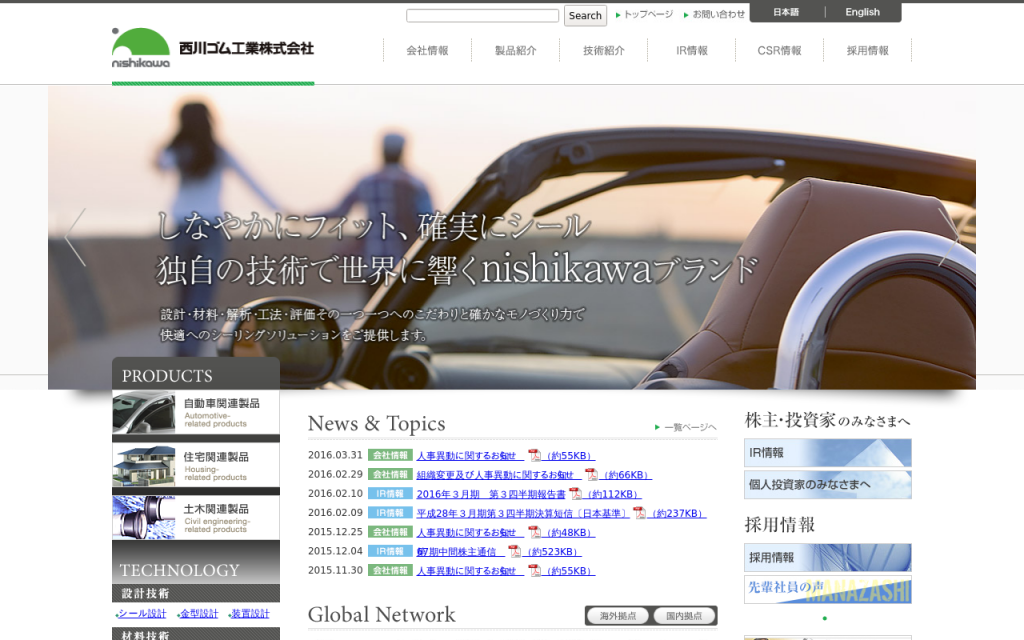Click 会社情報 tag on 2016.03.31 row
The width and height of the screenshot is (1024, 640).
pos(390,455)
